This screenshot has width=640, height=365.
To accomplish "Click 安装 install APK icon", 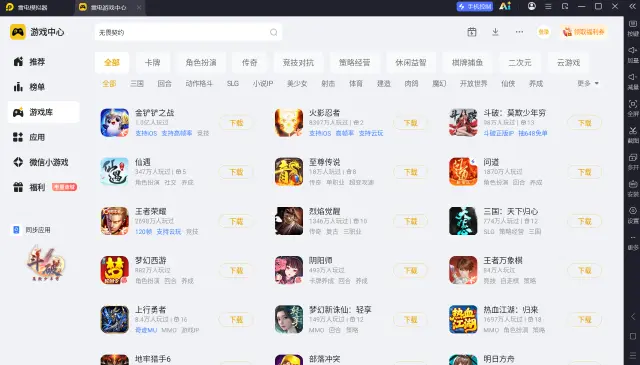I will (633, 188).
